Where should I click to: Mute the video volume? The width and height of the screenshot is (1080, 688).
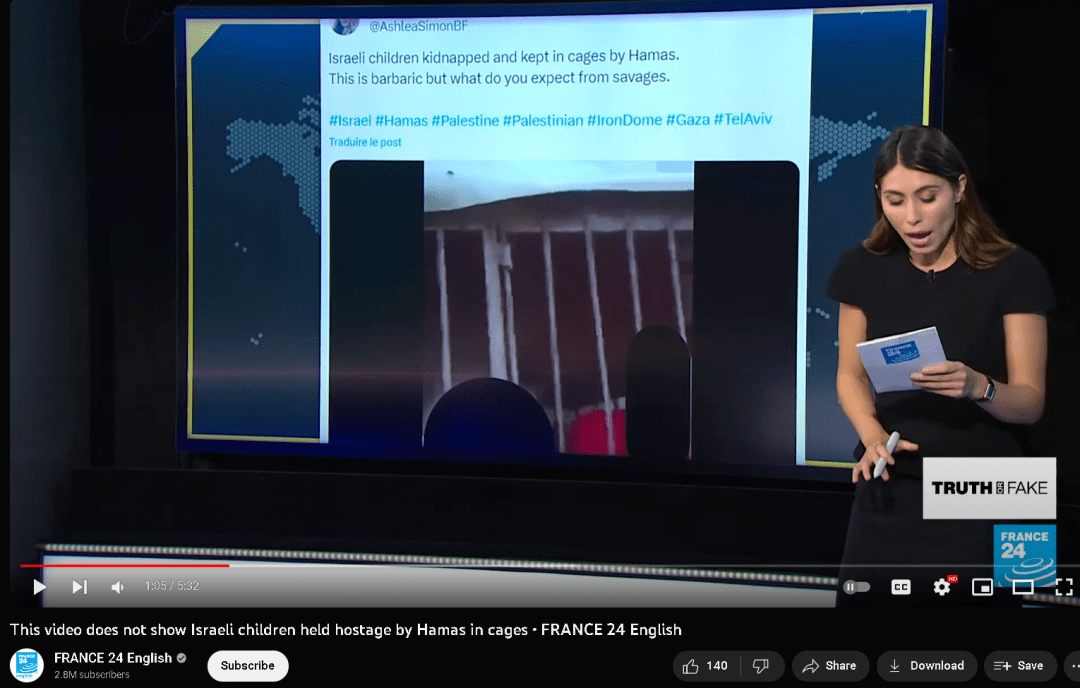118,587
